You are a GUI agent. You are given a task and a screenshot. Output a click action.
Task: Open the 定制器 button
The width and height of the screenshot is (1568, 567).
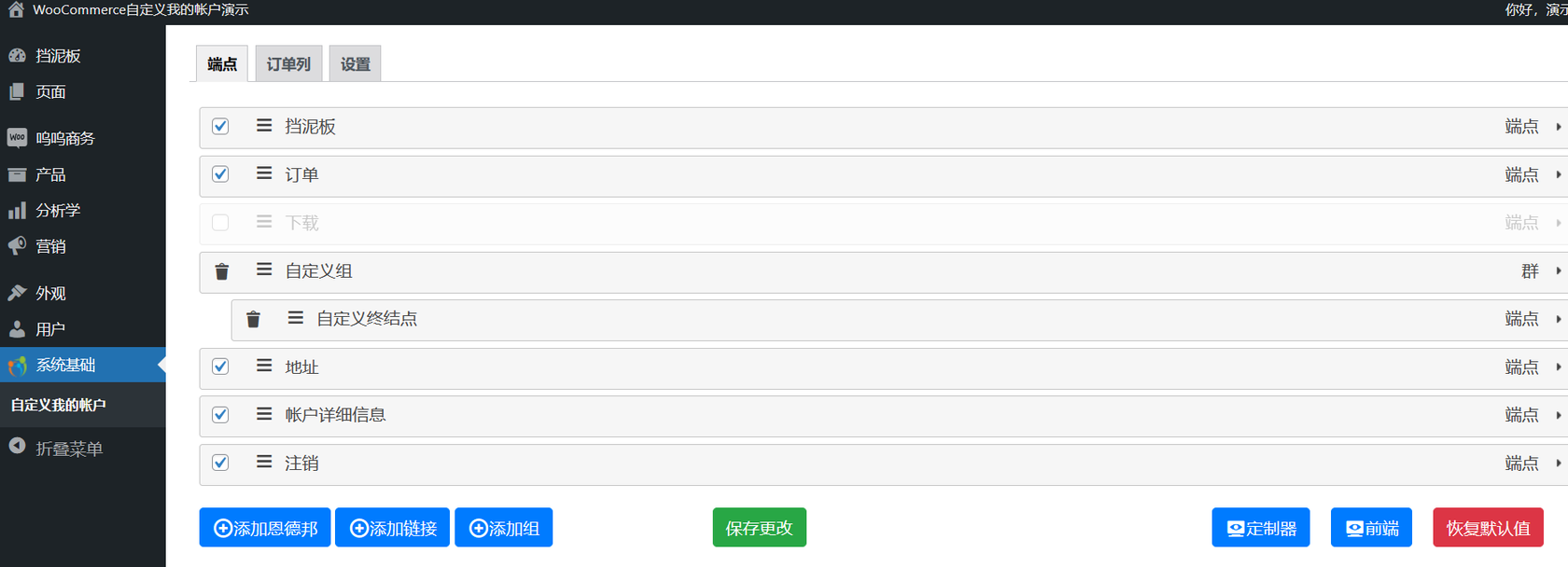(1261, 528)
